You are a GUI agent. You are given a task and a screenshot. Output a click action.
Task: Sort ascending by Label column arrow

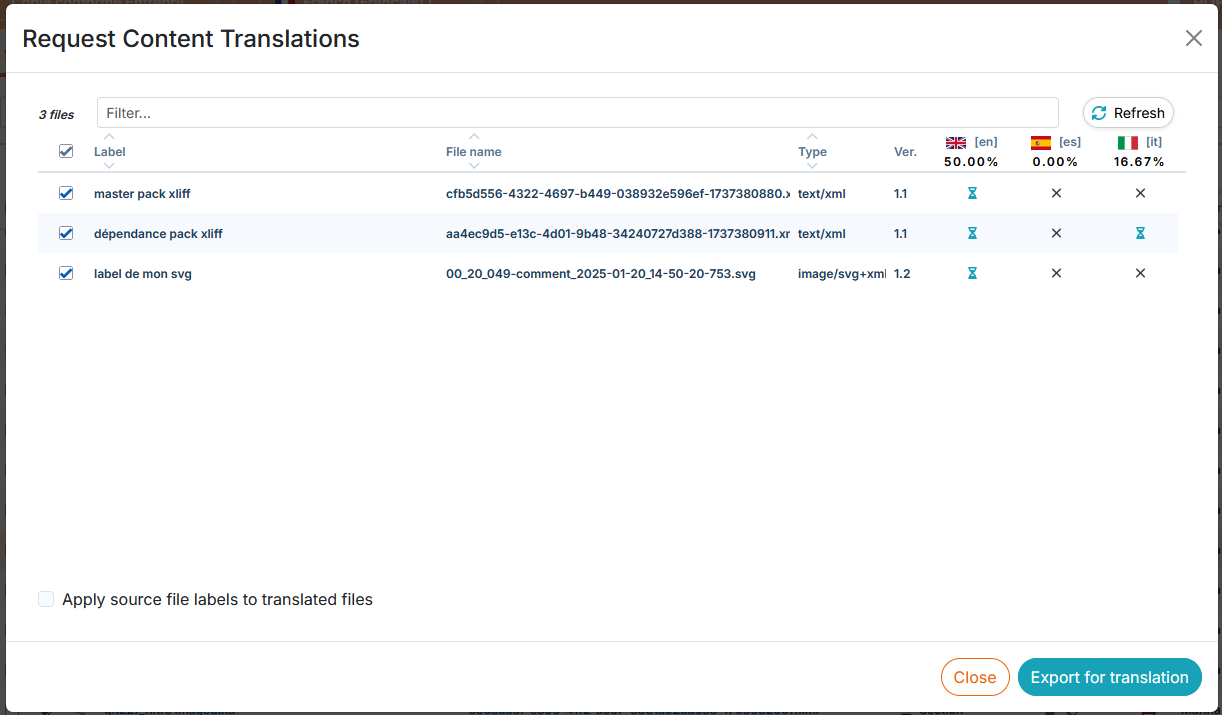(x=110, y=137)
